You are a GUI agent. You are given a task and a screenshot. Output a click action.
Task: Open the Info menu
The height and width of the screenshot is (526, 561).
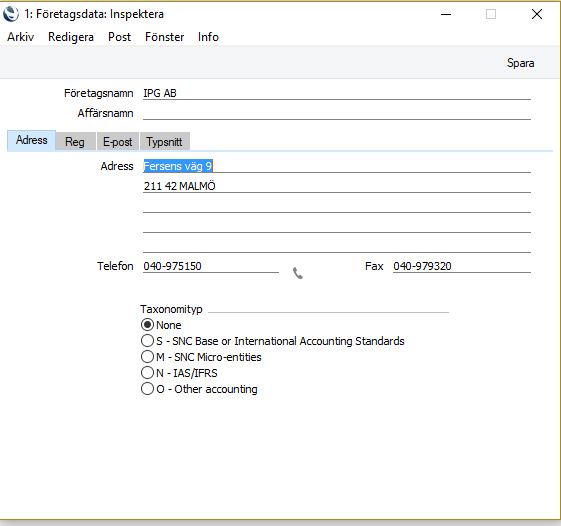[208, 37]
